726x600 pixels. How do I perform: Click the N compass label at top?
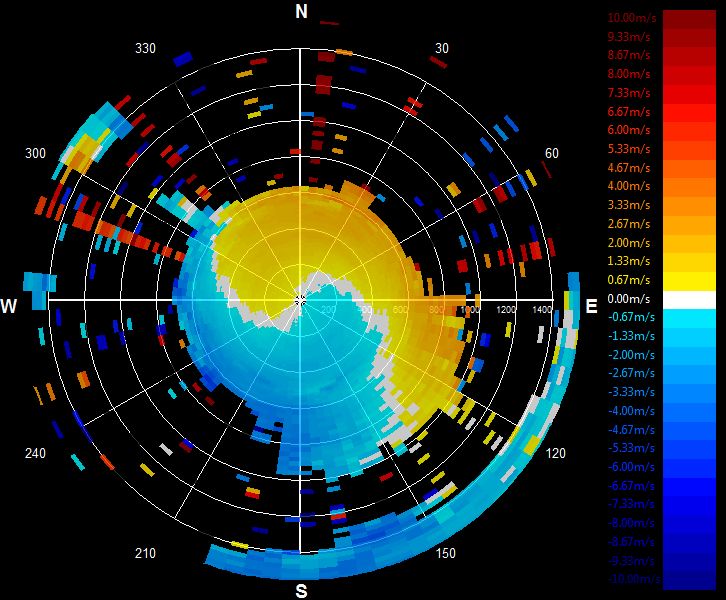(x=301, y=12)
